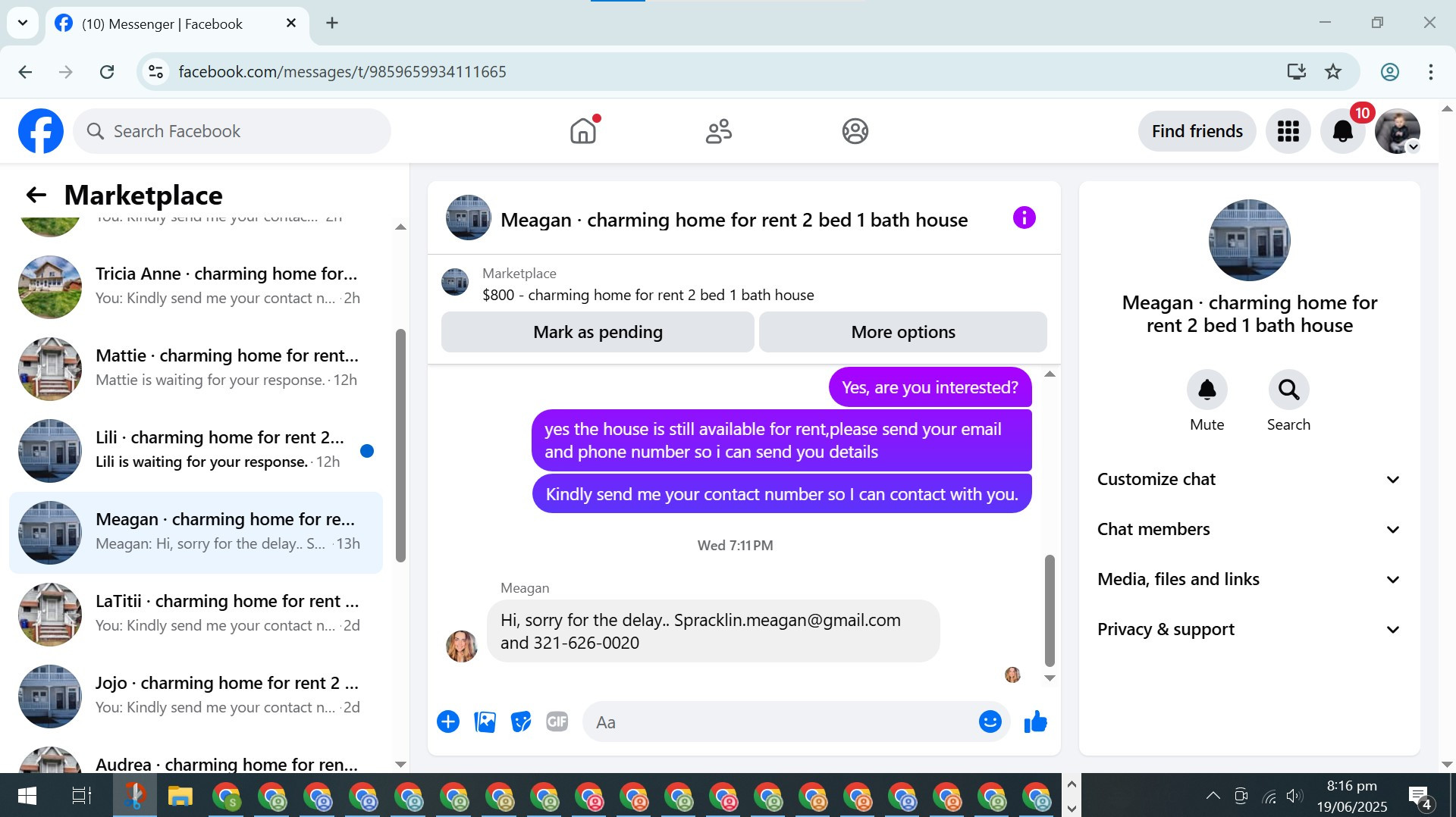Image resolution: width=1456 pixels, height=817 pixels.
Task: Open Lili conversation
Action: click(x=196, y=451)
